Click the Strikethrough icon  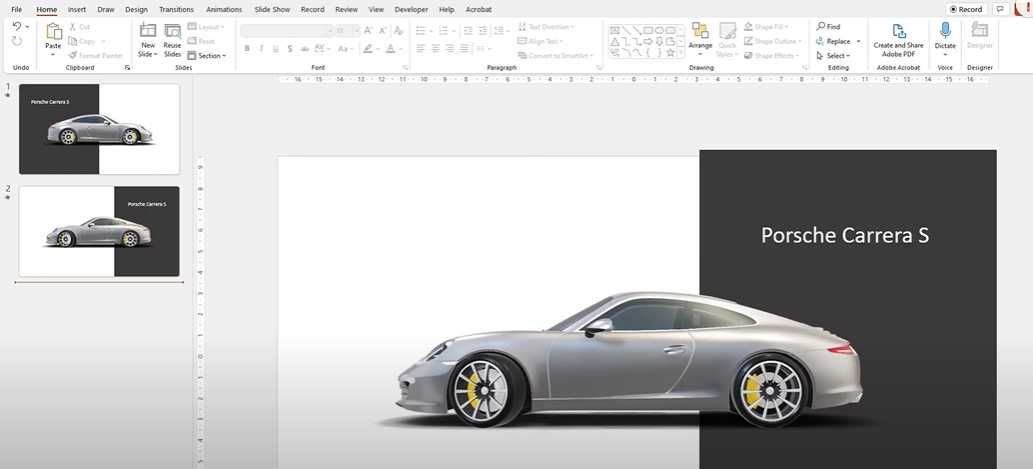click(x=304, y=49)
